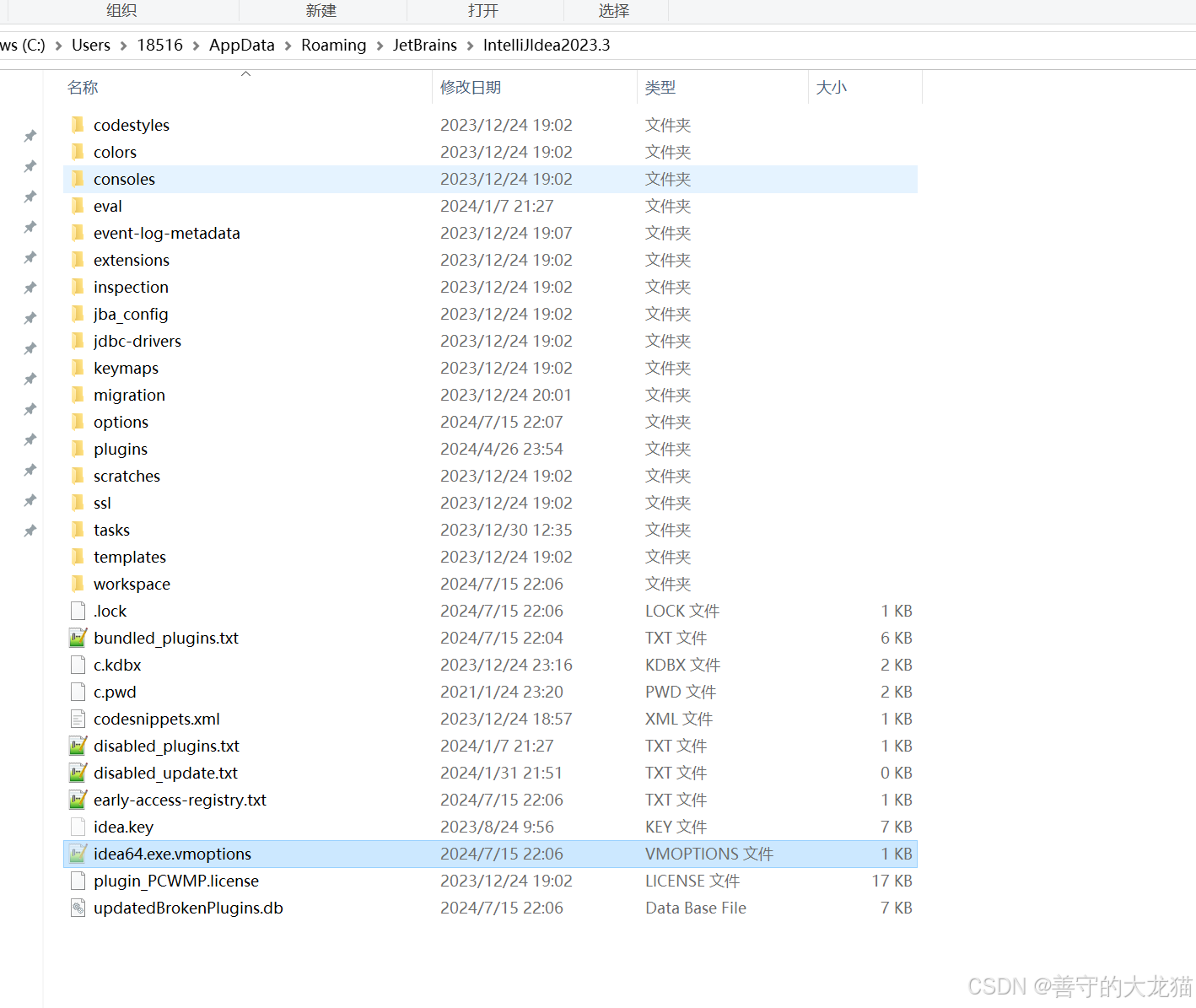The image size is (1196, 1008).
Task: Select the c.pwd file name
Action: (115, 693)
